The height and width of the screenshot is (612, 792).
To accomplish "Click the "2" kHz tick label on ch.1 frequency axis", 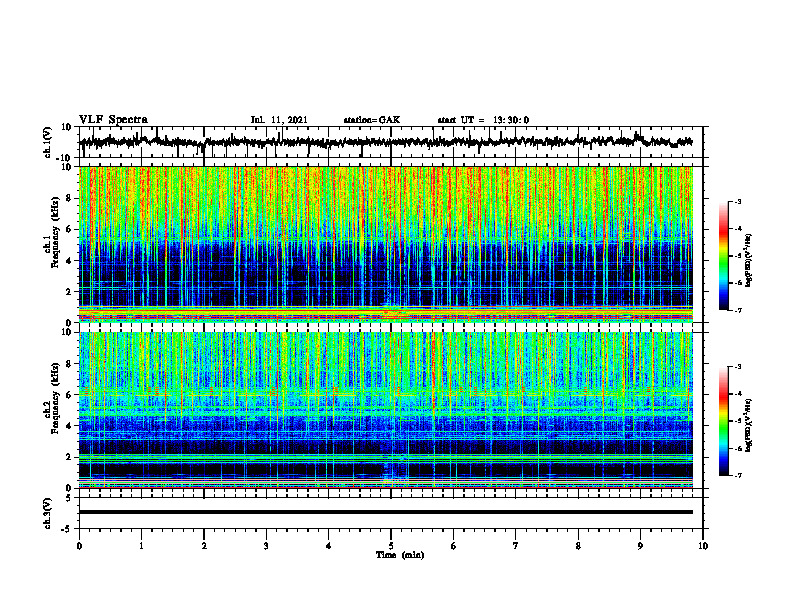I will [x=70, y=291].
